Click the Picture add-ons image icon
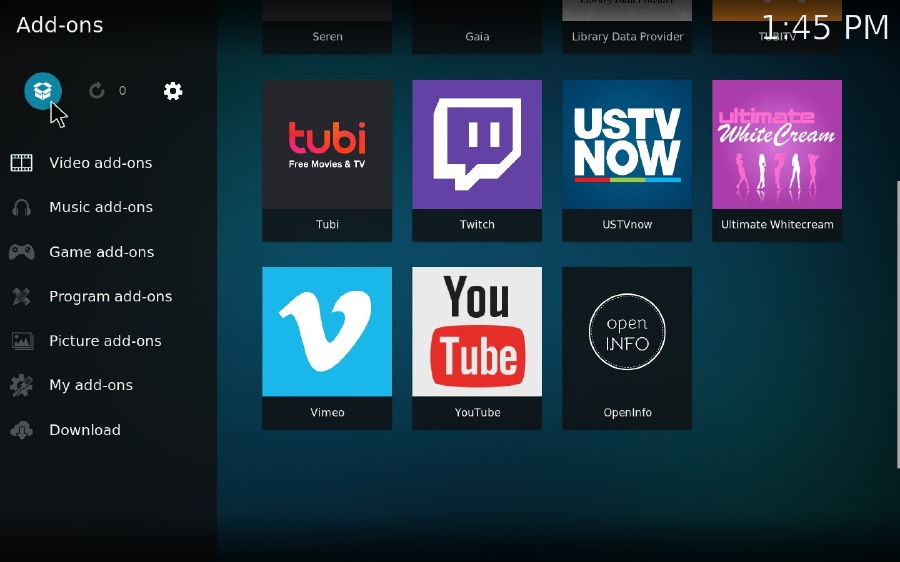The image size is (900, 562). [x=22, y=341]
